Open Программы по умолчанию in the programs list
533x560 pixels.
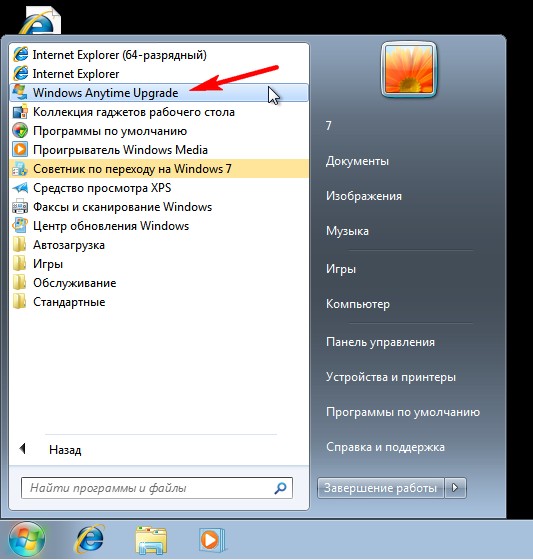click(x=159, y=131)
